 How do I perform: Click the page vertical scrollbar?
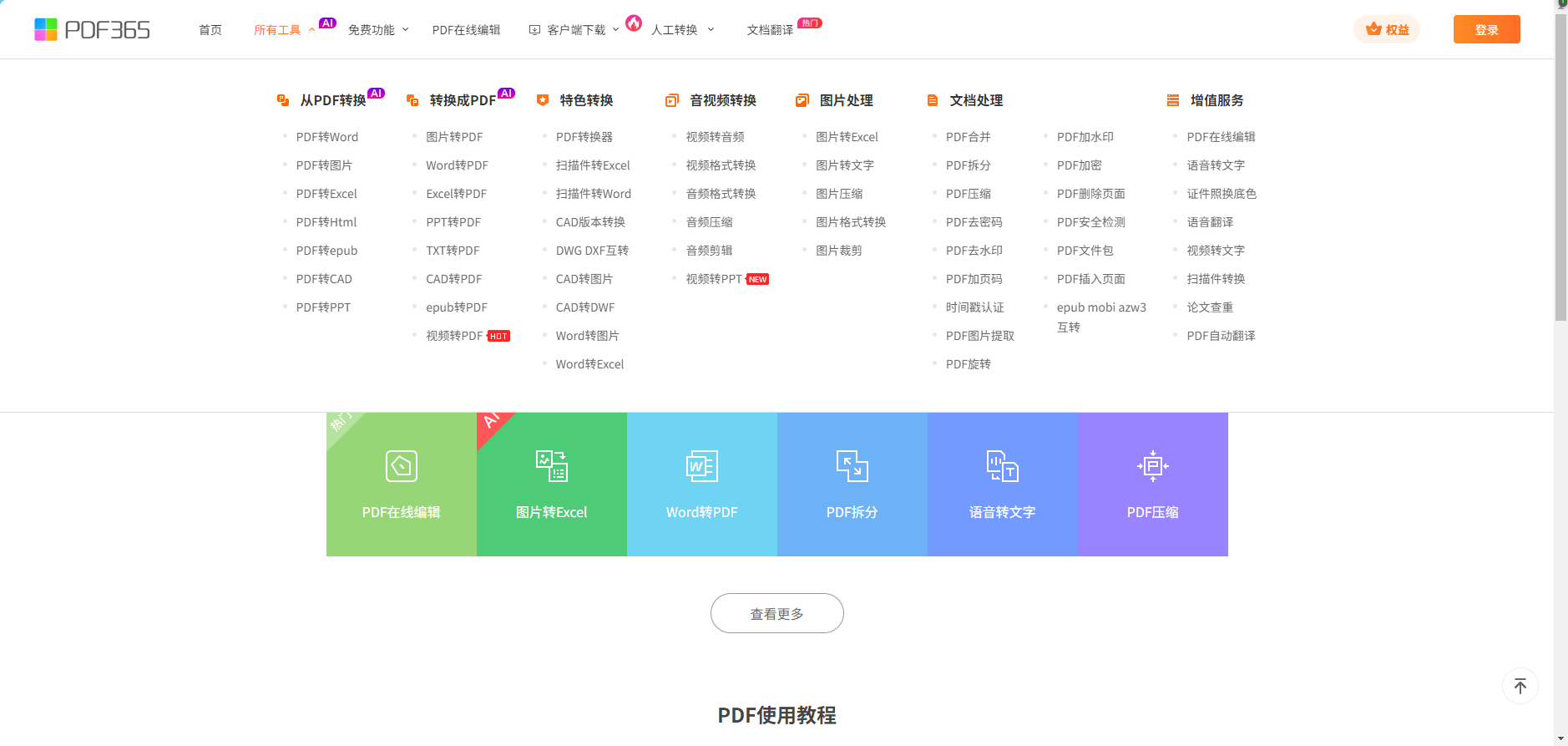(x=1560, y=167)
